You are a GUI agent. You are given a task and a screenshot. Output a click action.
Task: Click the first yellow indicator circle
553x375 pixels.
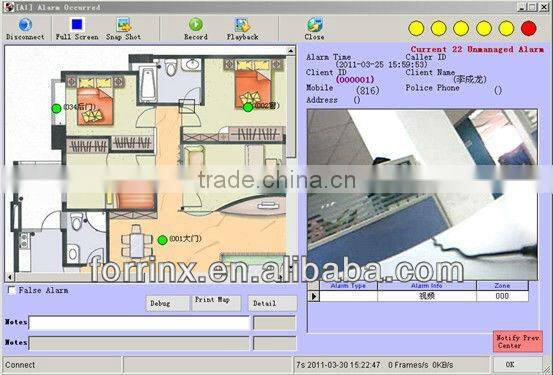point(416,28)
